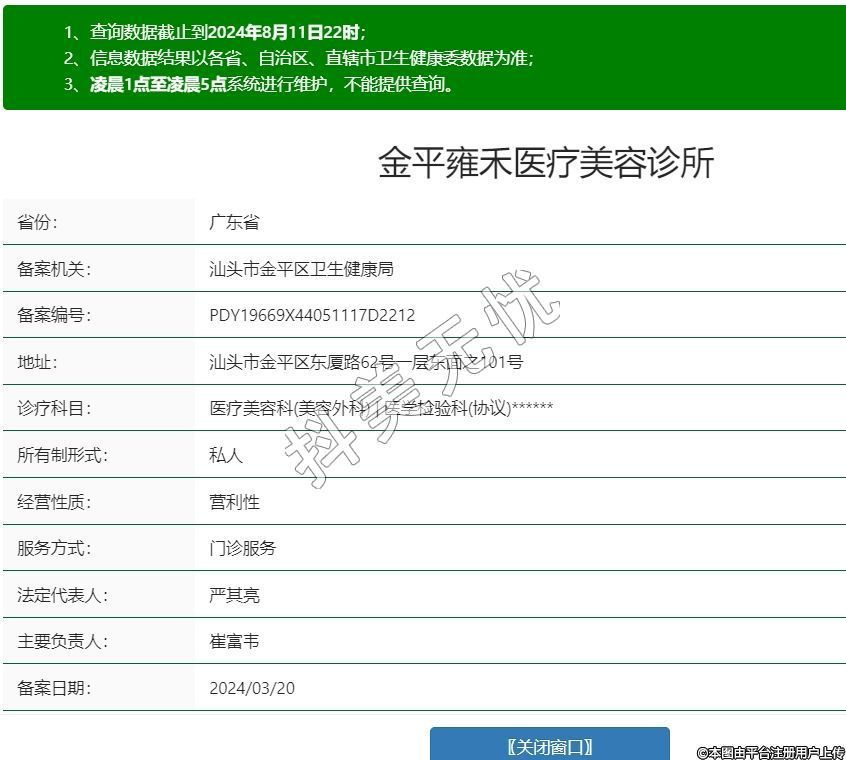Click the legal representative name 严其亮

click(x=234, y=595)
